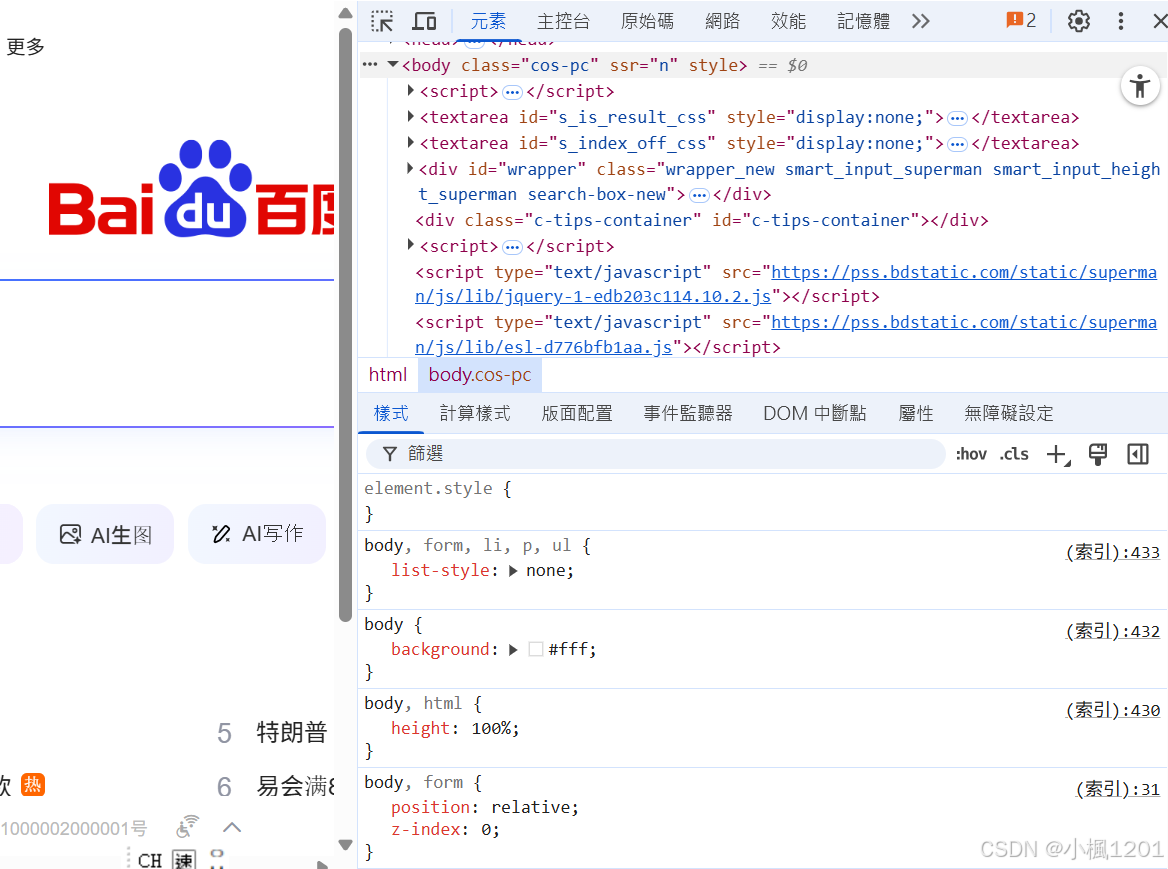Click the new style rule plus icon
This screenshot has height=869, width=1168.
point(1058,454)
